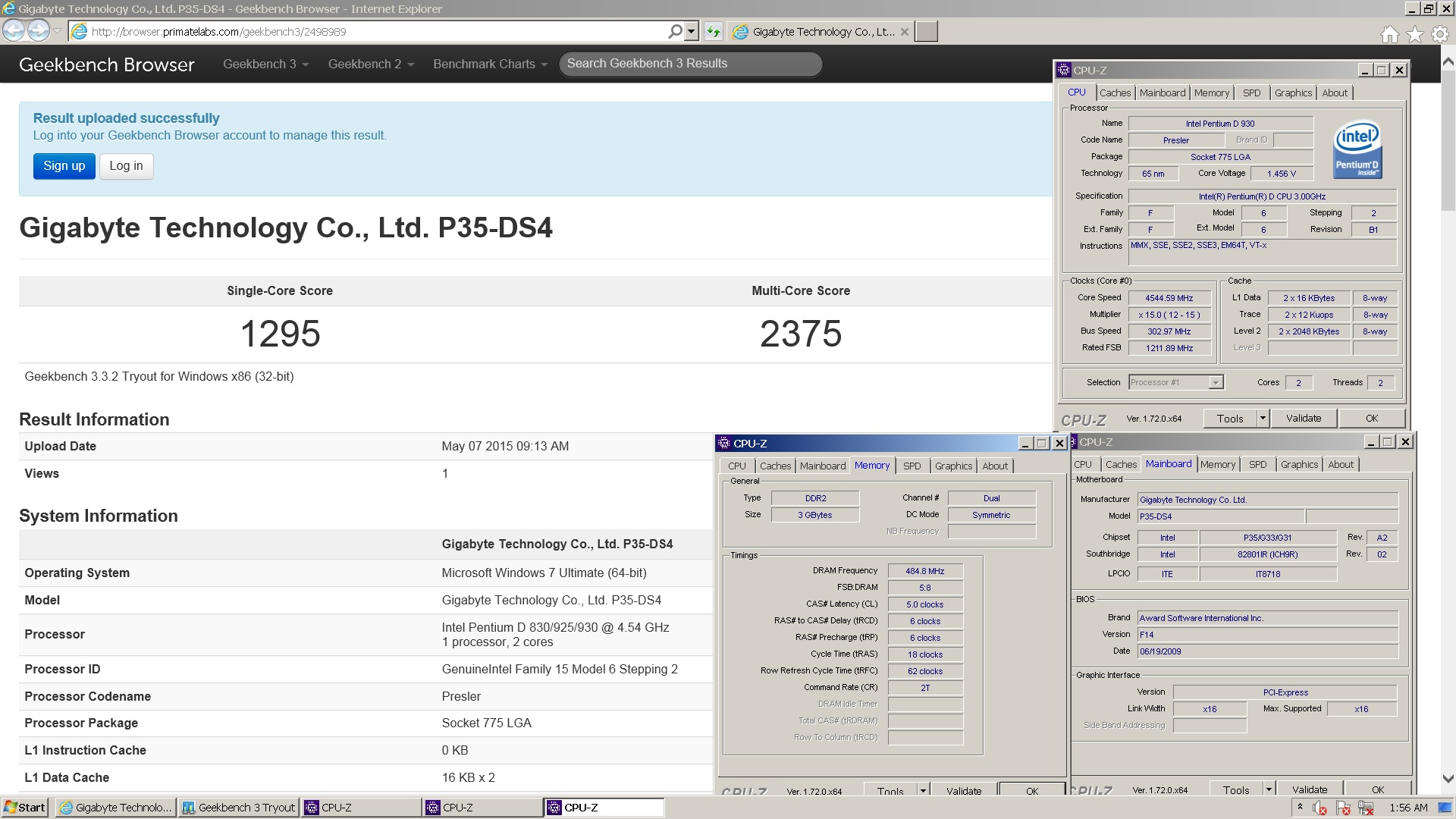
Task: Open Processor #1 selection dropdown
Action: coord(1216,382)
